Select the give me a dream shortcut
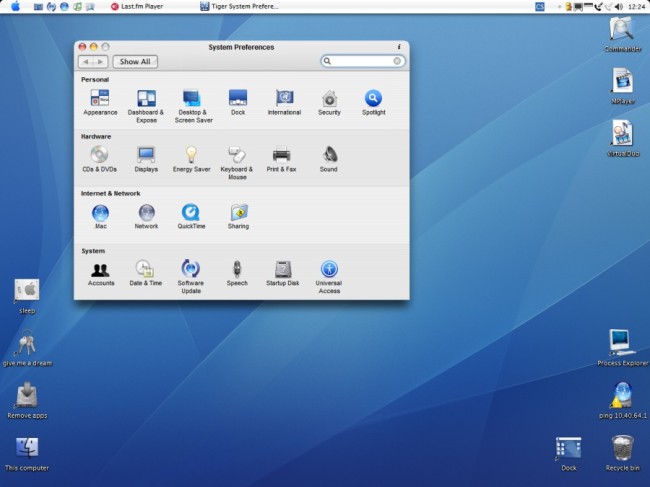 click(27, 348)
